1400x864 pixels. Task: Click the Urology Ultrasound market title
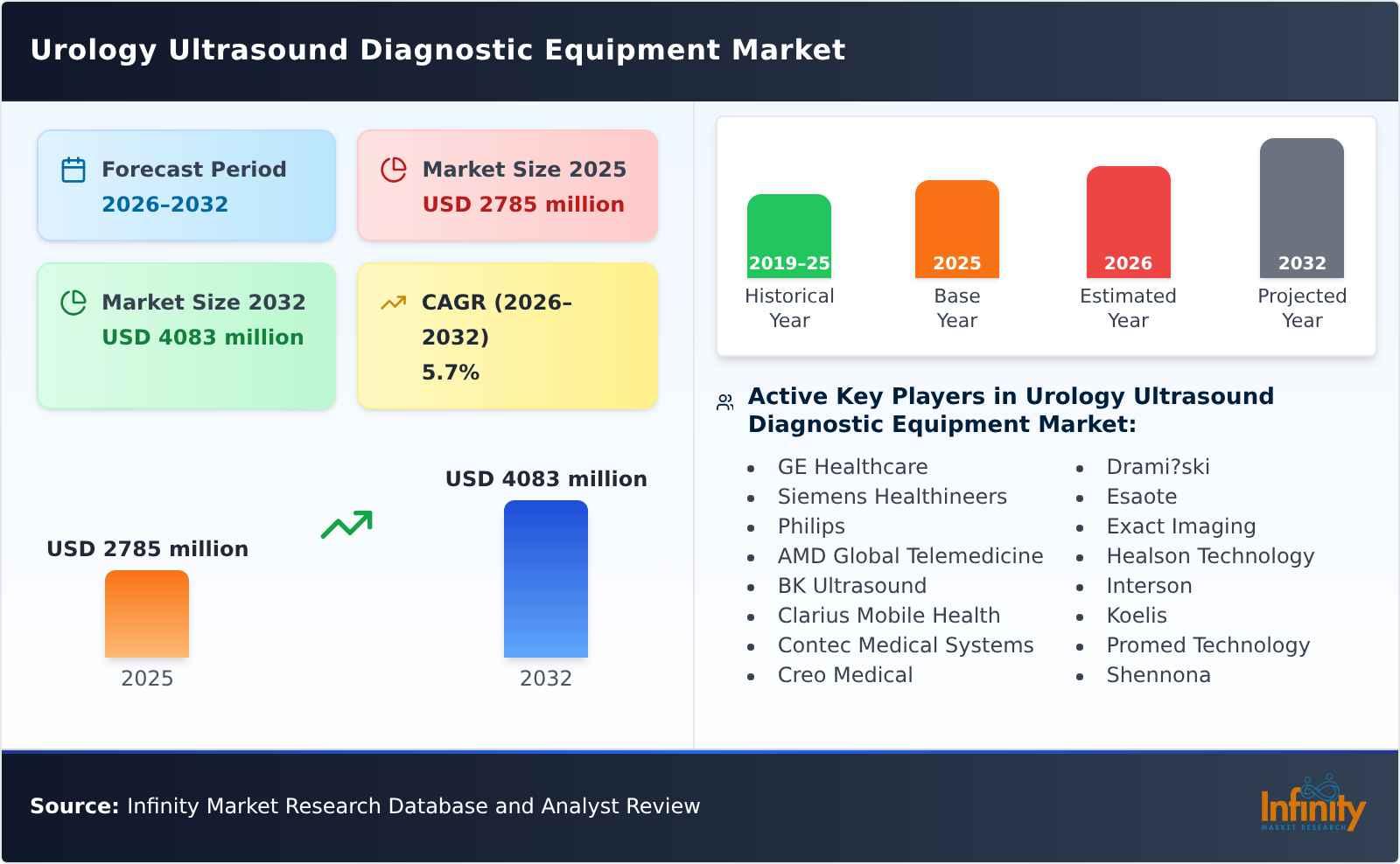point(437,50)
